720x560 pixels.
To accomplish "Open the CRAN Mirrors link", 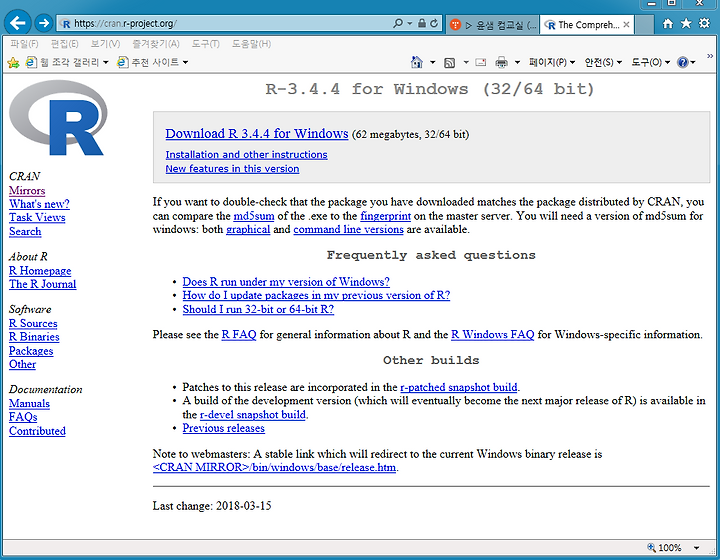I will (x=27, y=190).
